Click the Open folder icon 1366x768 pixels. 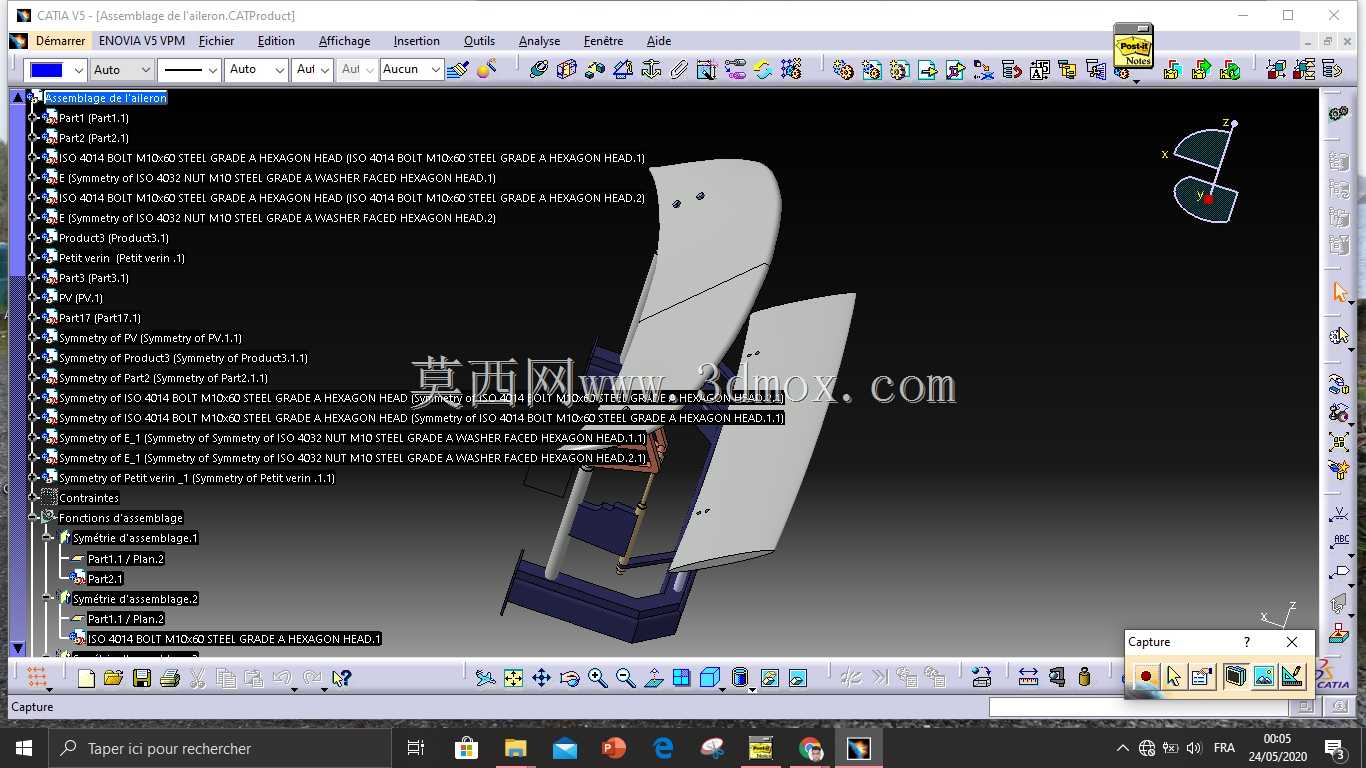point(113,678)
